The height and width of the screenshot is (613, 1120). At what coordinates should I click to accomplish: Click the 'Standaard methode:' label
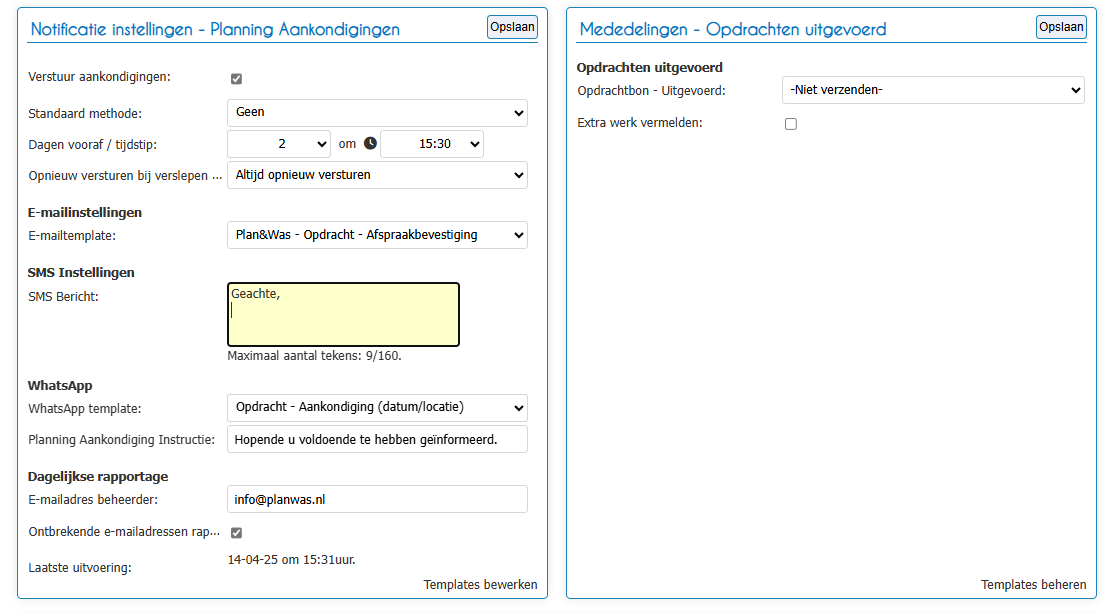click(85, 114)
